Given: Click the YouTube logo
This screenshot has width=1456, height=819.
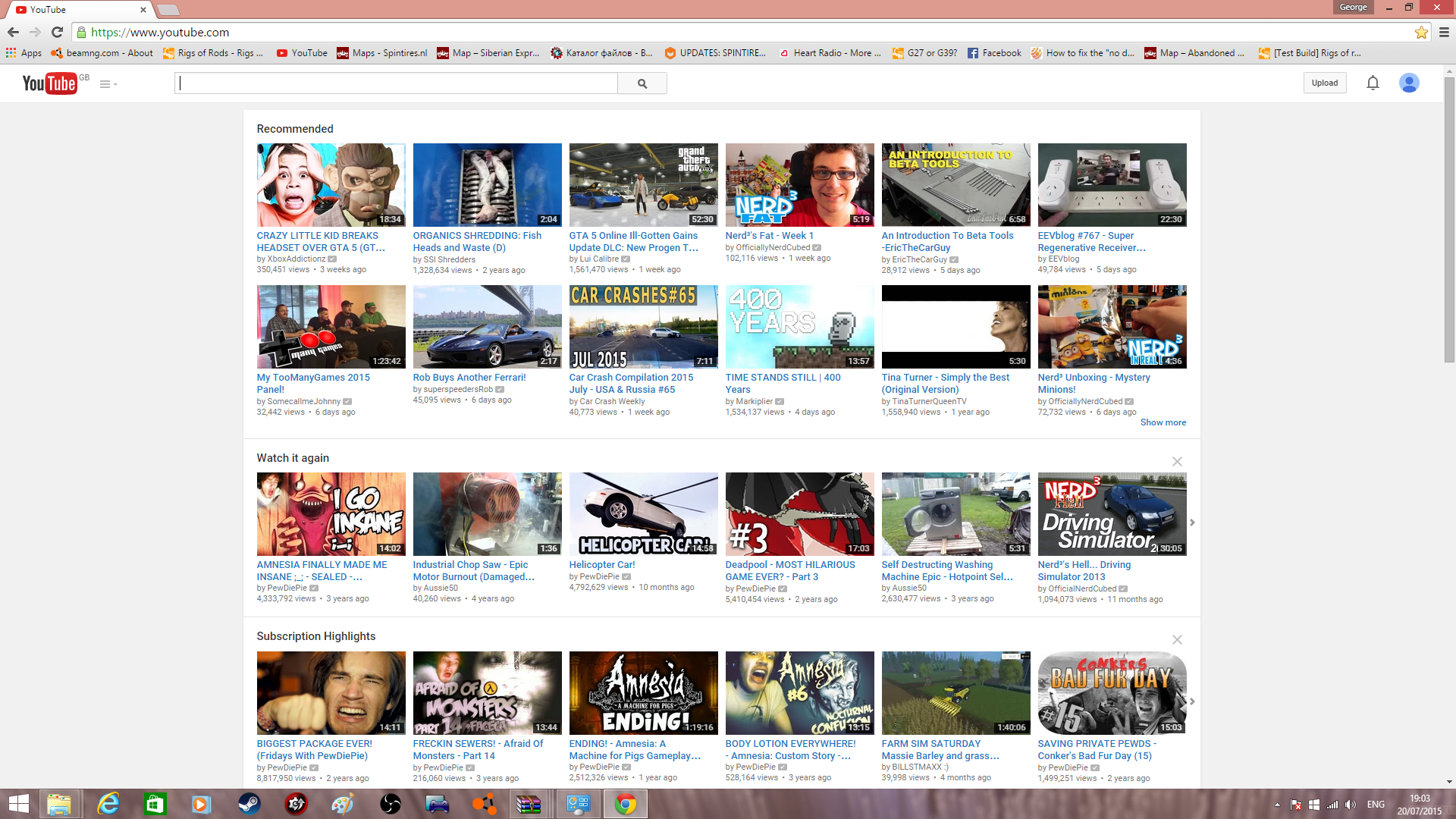Looking at the screenshot, I should point(49,83).
